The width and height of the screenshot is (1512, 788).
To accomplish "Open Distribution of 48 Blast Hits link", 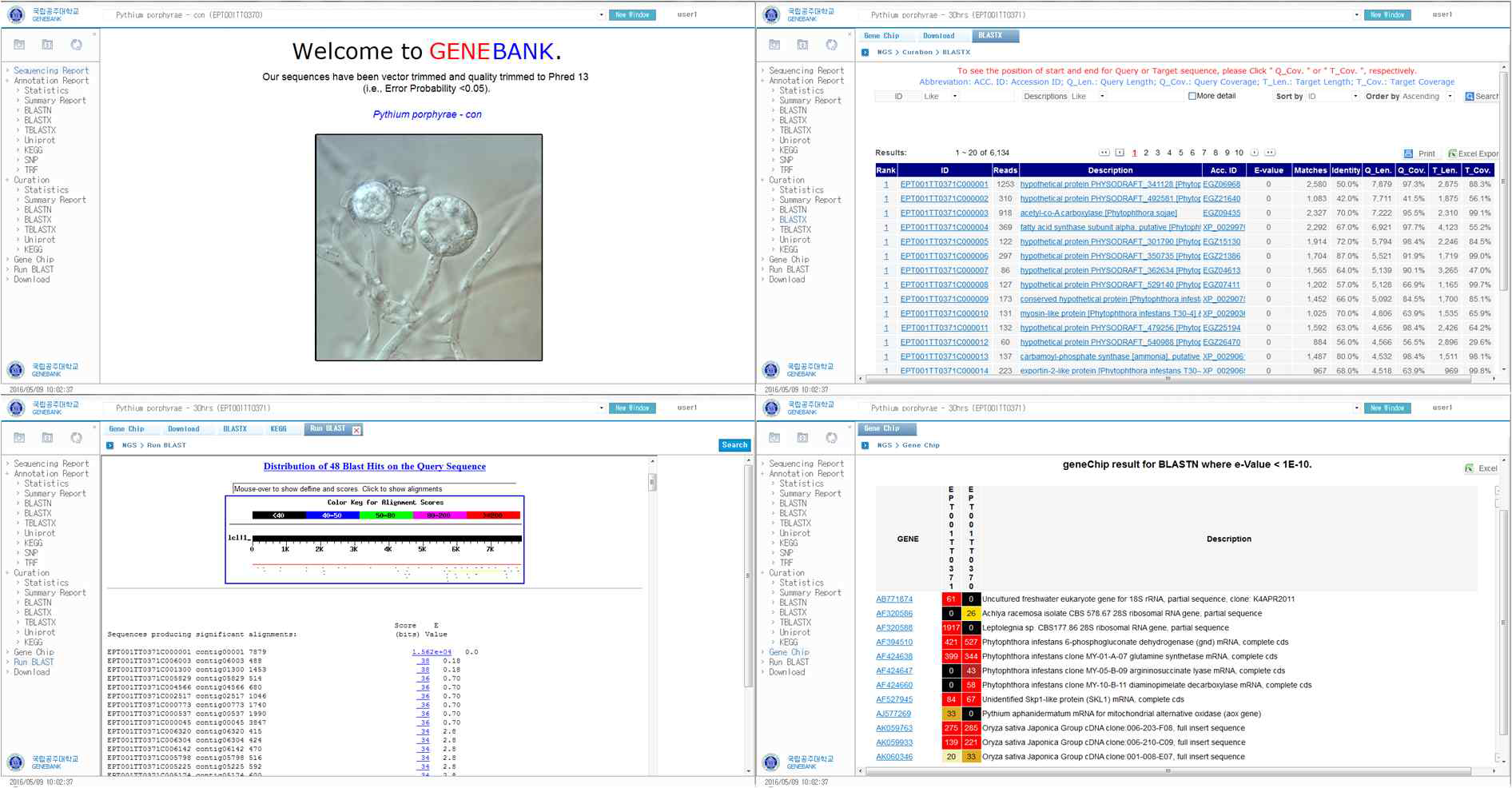I will [x=375, y=467].
